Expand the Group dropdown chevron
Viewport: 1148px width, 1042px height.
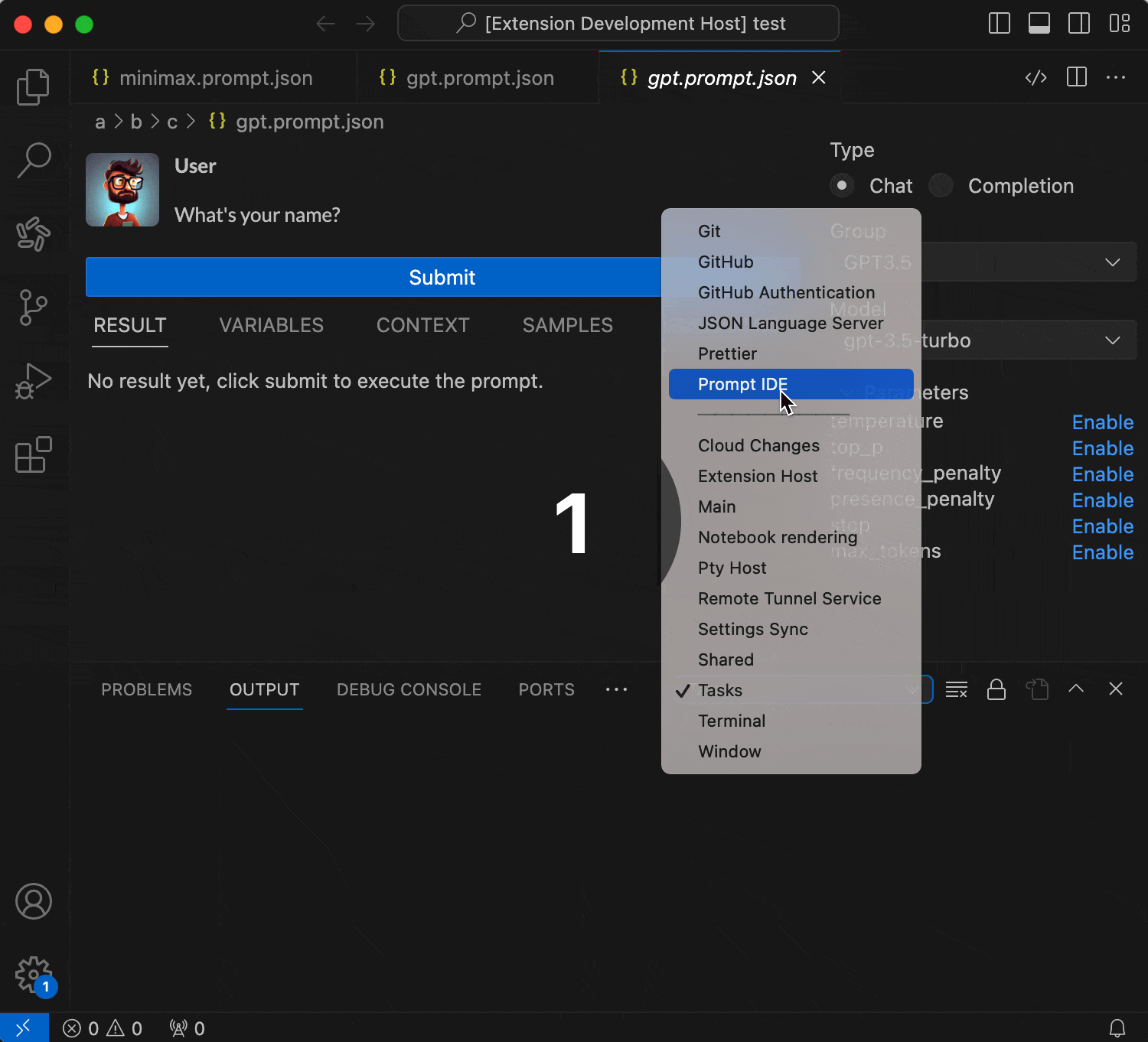1112,262
